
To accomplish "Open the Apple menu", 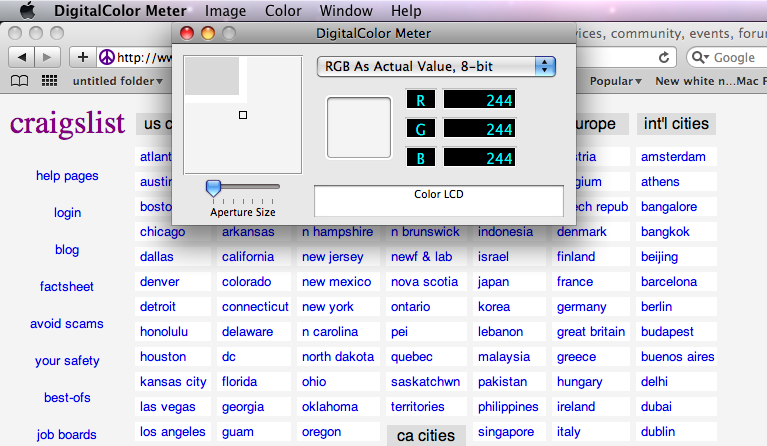I will coord(27,10).
